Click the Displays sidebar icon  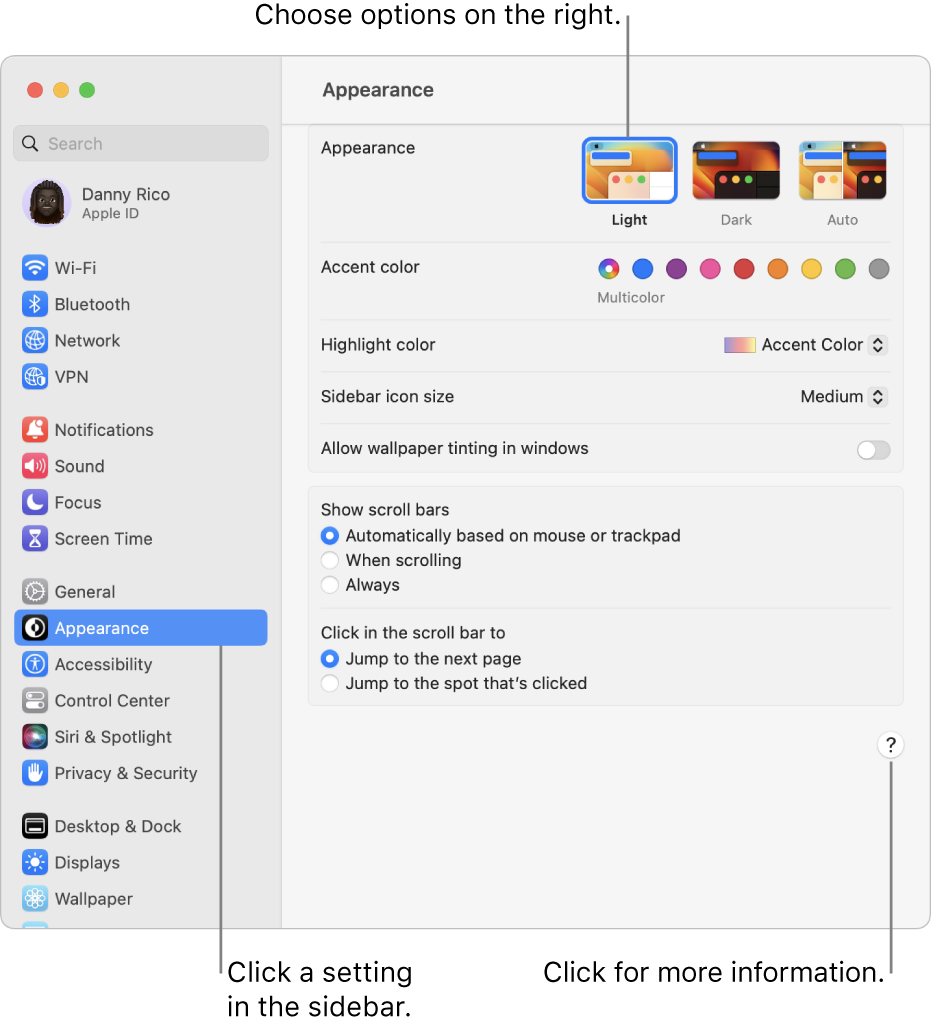(85, 862)
